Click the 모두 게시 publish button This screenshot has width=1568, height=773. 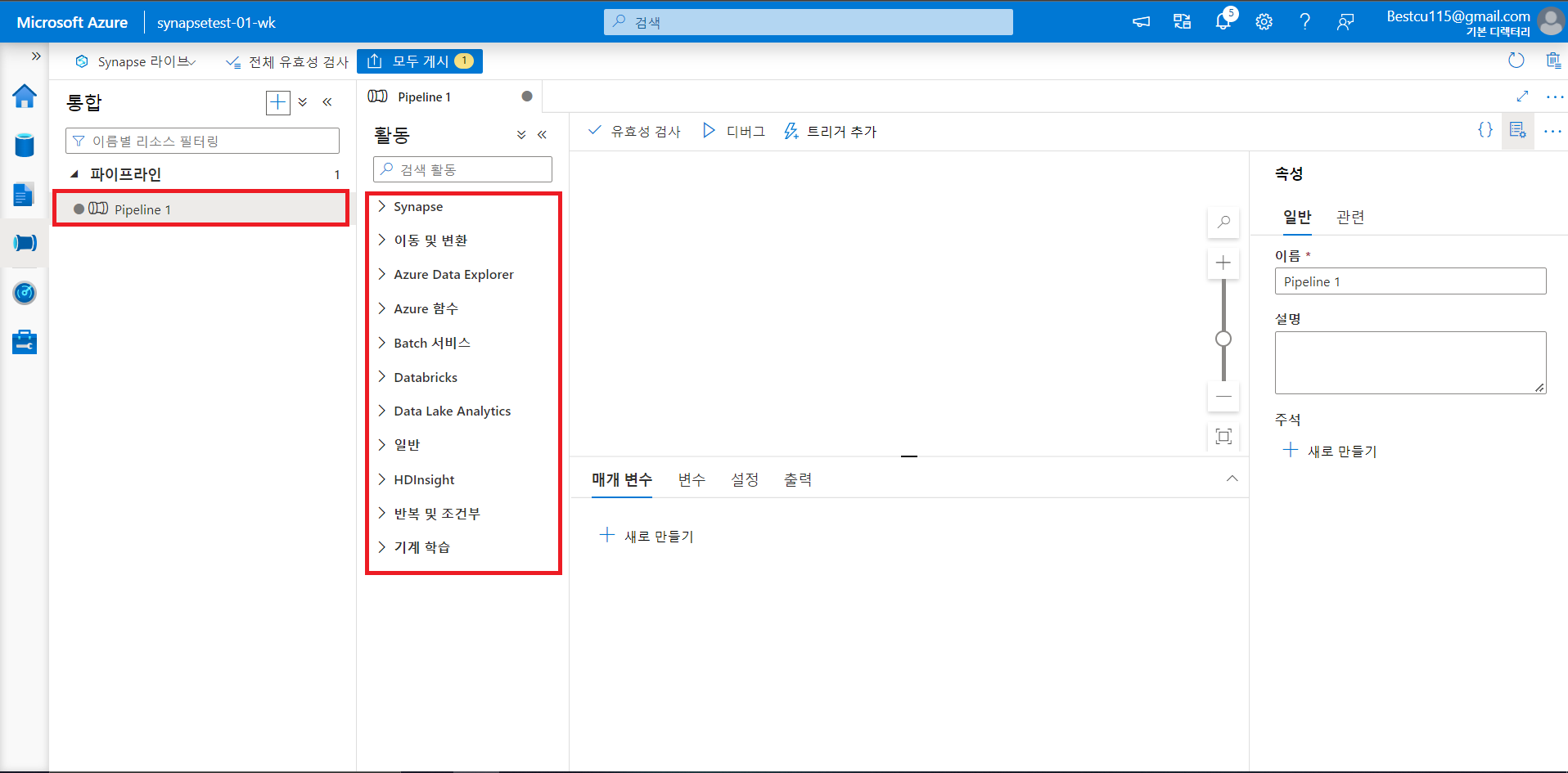coord(420,61)
